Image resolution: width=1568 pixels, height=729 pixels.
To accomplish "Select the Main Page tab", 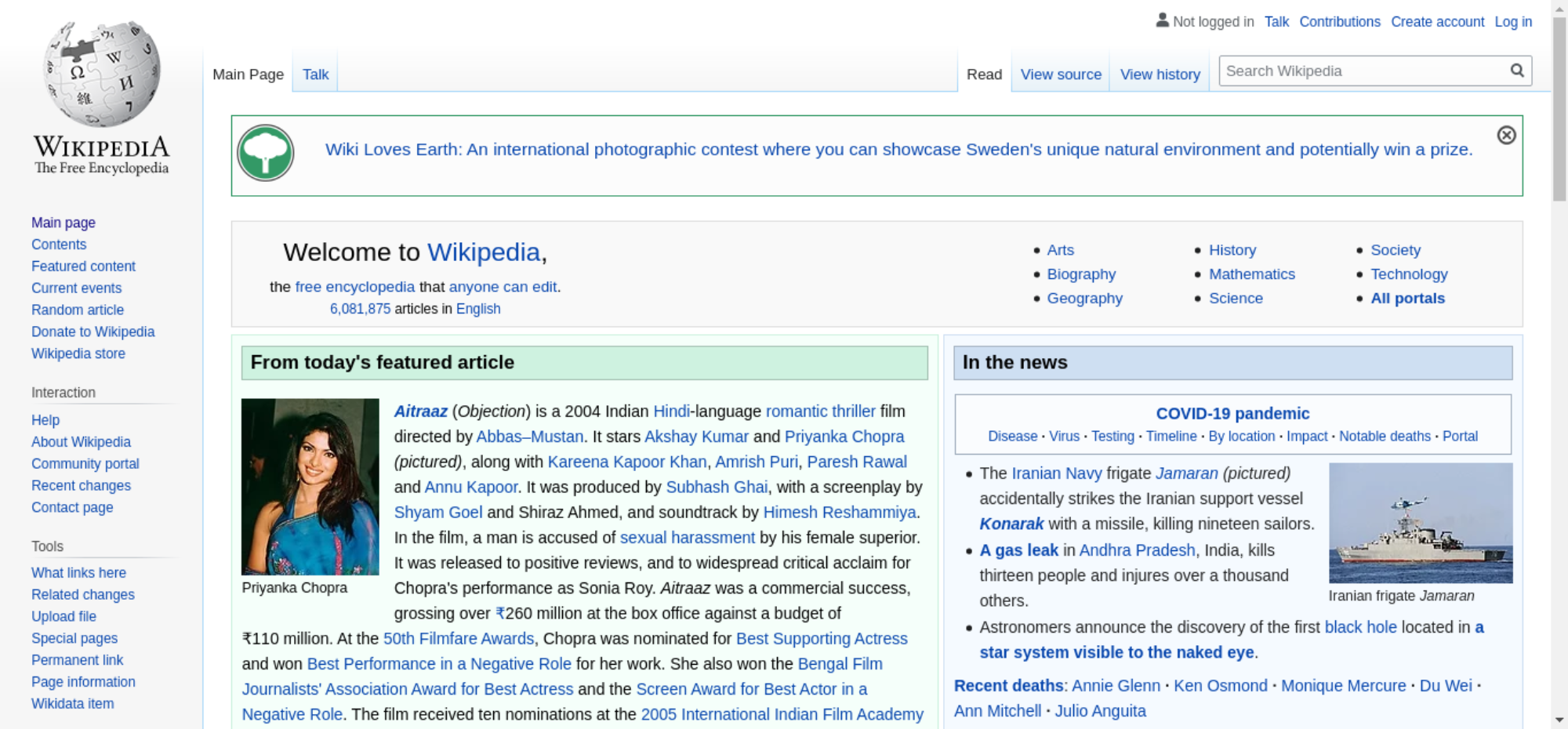I will pos(248,74).
